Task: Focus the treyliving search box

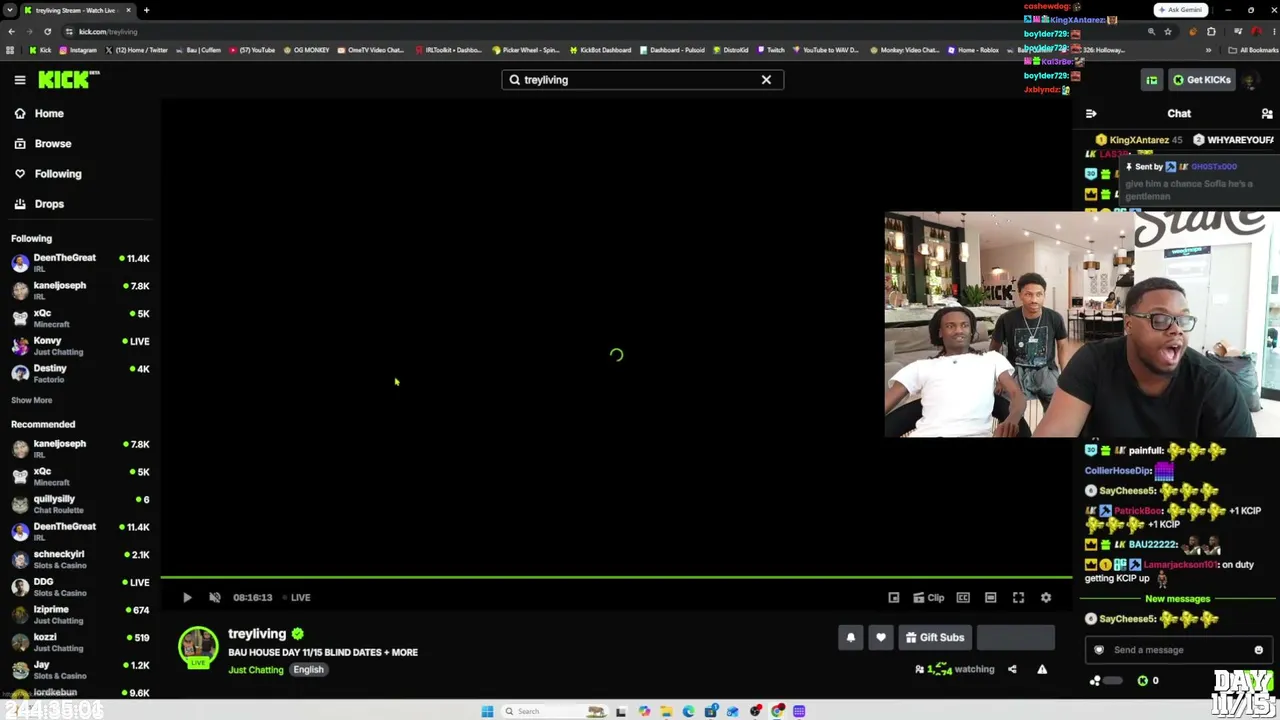Action: click(642, 80)
